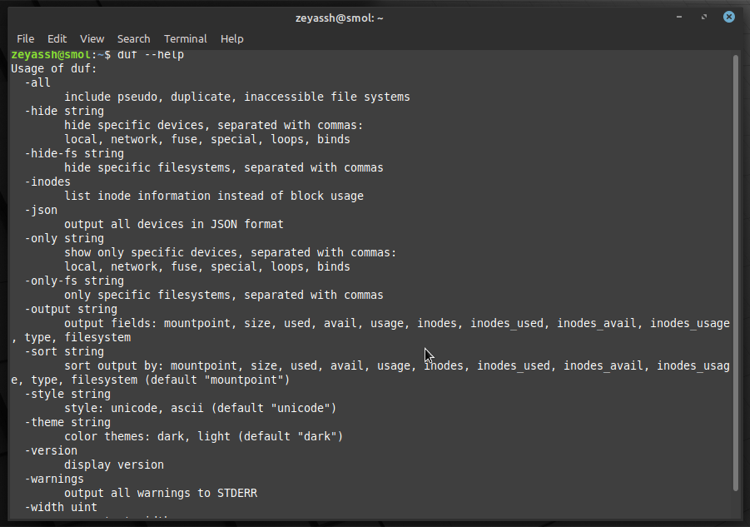Close the terminal window
This screenshot has width=750, height=527.
(729, 17)
